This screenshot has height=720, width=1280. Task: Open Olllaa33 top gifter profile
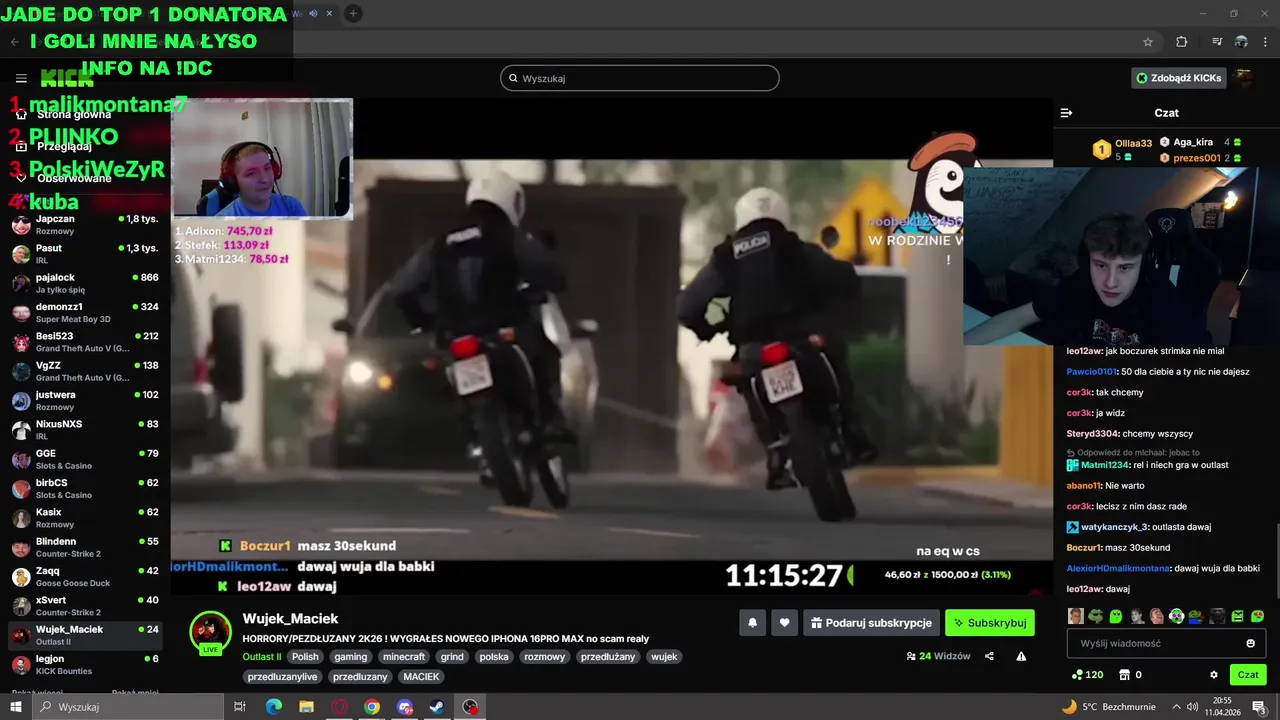click(x=1133, y=143)
